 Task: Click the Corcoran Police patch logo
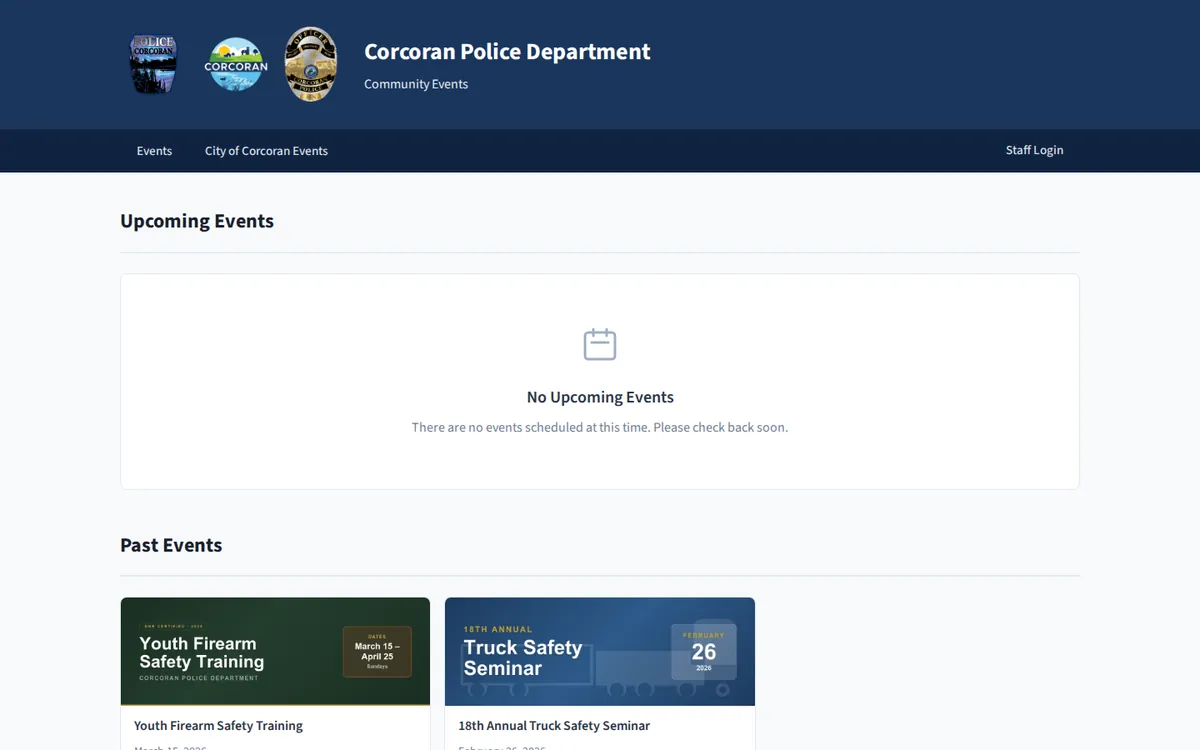coord(153,64)
